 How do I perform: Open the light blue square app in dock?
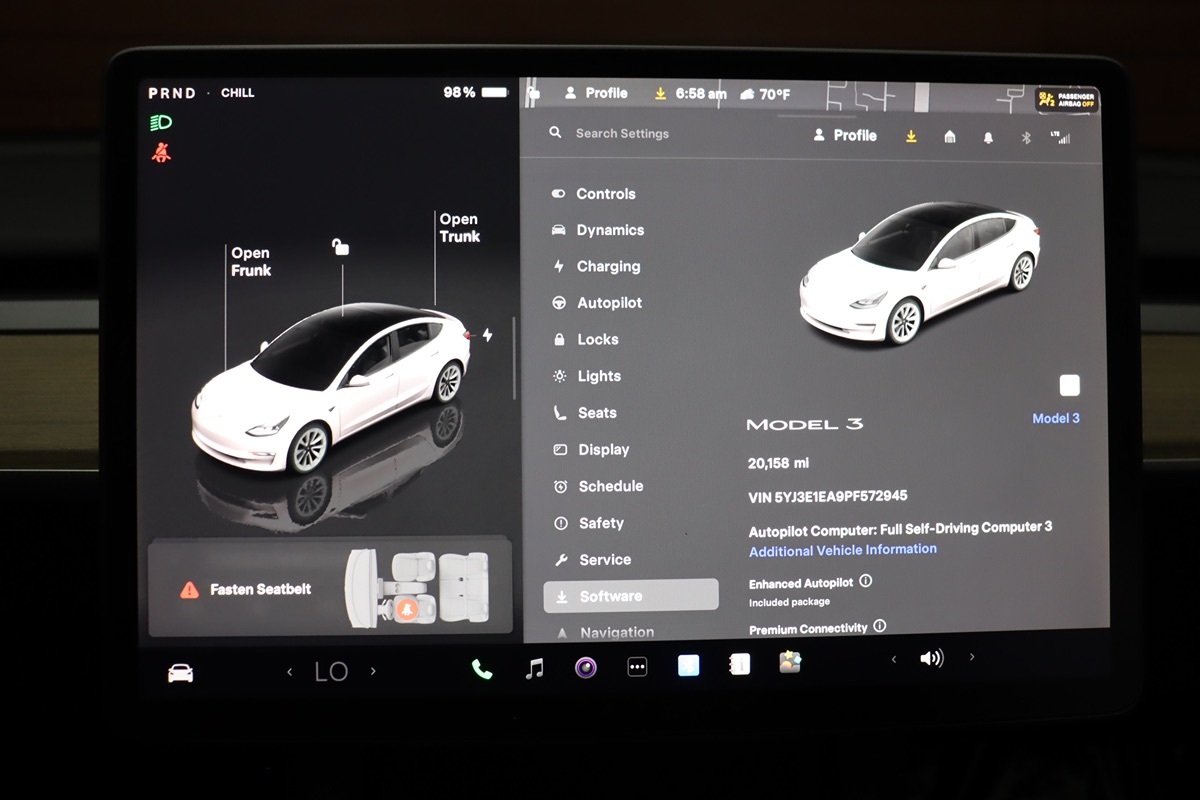[688, 665]
